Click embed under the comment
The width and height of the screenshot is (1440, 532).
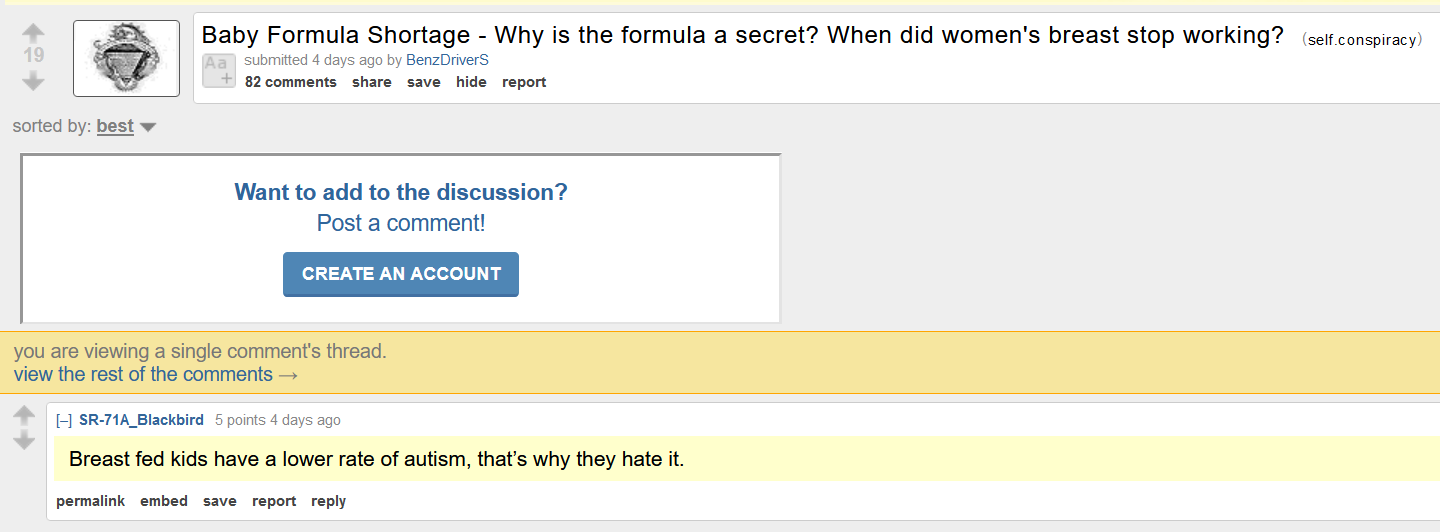[164, 501]
